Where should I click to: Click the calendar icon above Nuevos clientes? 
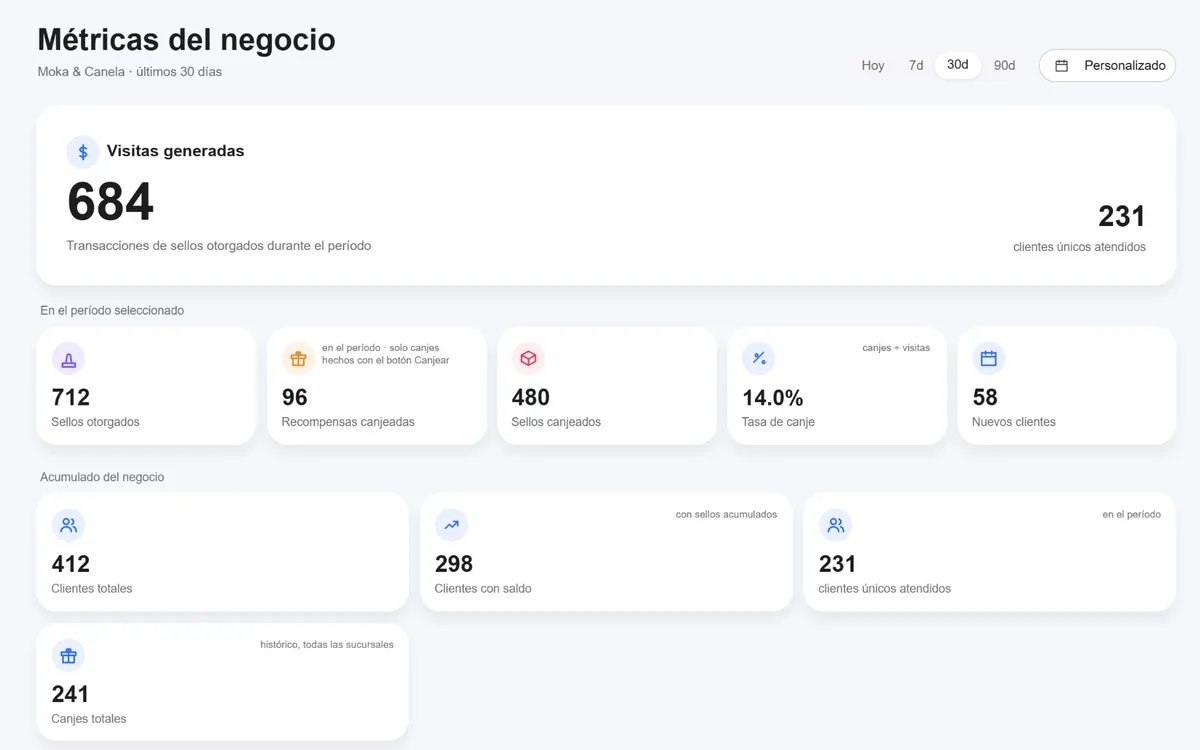pyautogui.click(x=989, y=359)
